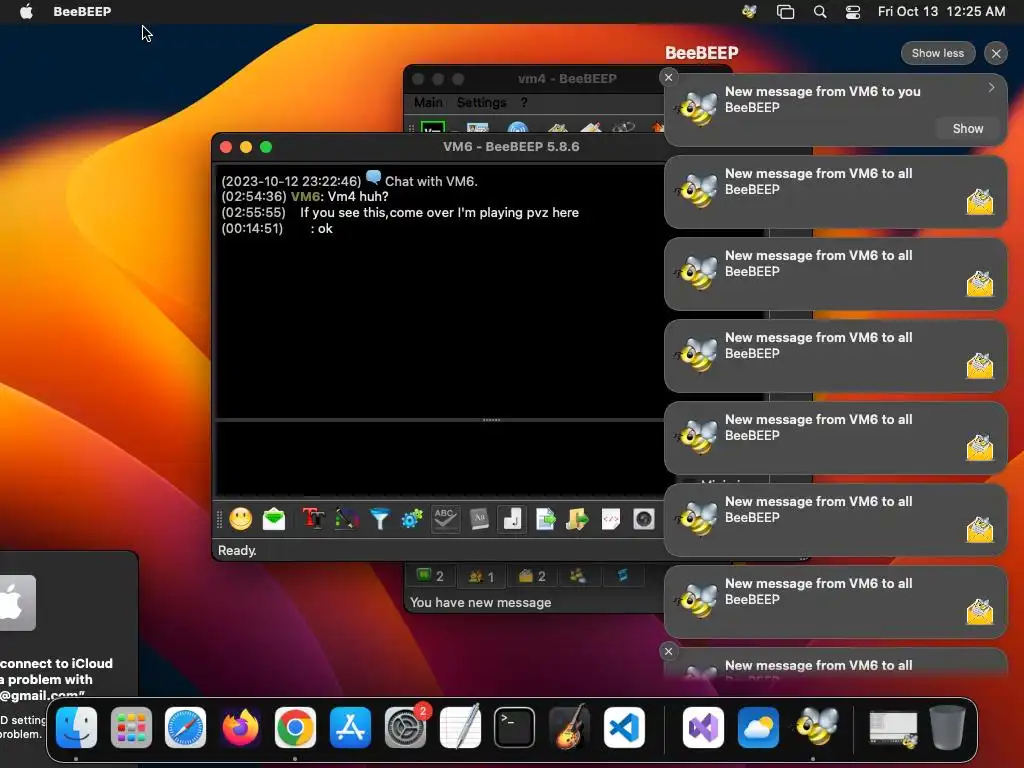Click the 'Show less' notifications button
Image resolution: width=1024 pixels, height=768 pixels.
click(x=938, y=53)
